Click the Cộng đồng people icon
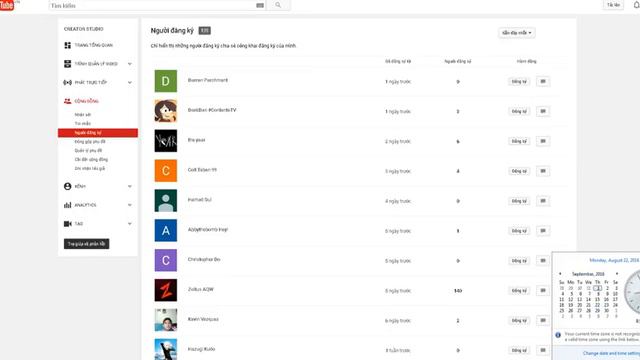This screenshot has height=360, width=640. pyautogui.click(x=68, y=101)
